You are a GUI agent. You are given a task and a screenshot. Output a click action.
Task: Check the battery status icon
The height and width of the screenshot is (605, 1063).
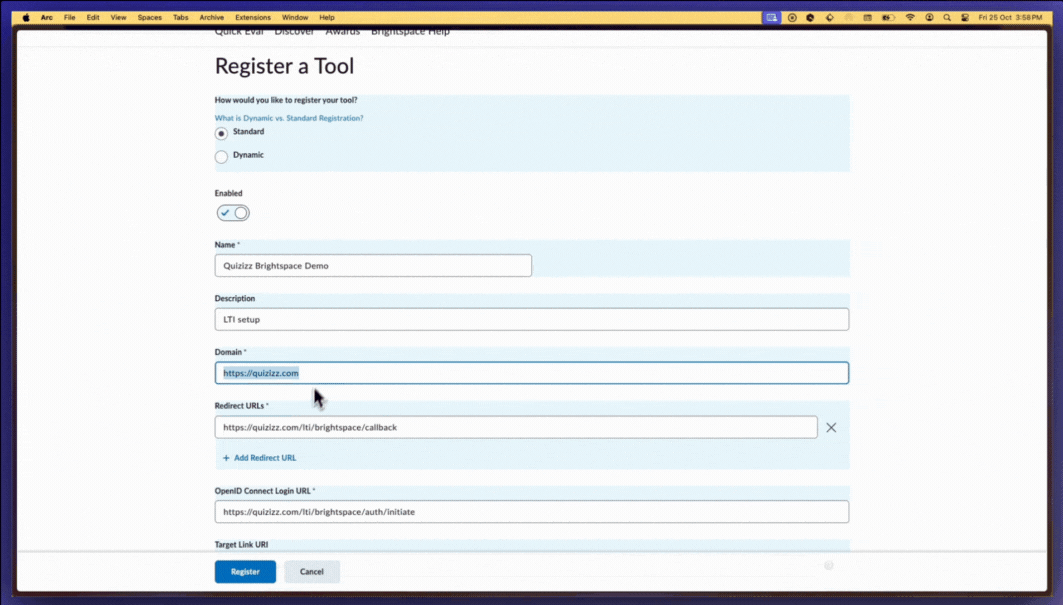click(x=888, y=18)
